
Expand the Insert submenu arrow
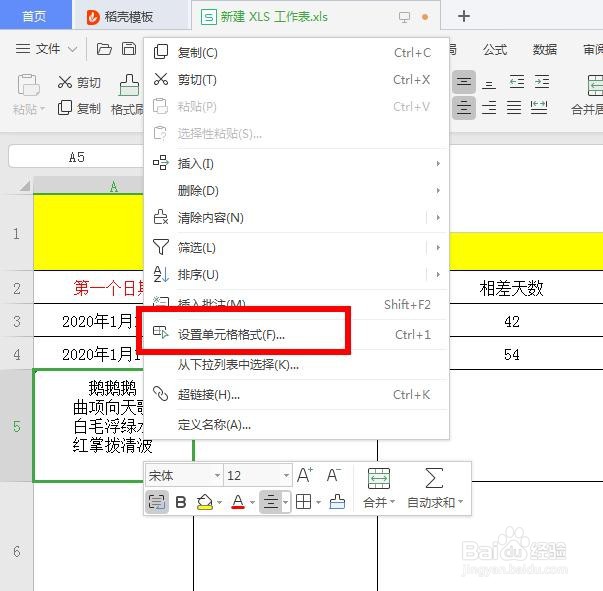[x=438, y=163]
